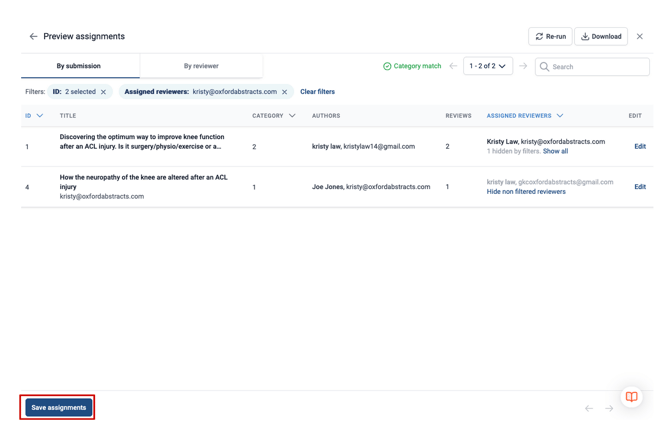Click the back arrow beside Preview assignments
The image size is (670, 428).
coord(33,37)
